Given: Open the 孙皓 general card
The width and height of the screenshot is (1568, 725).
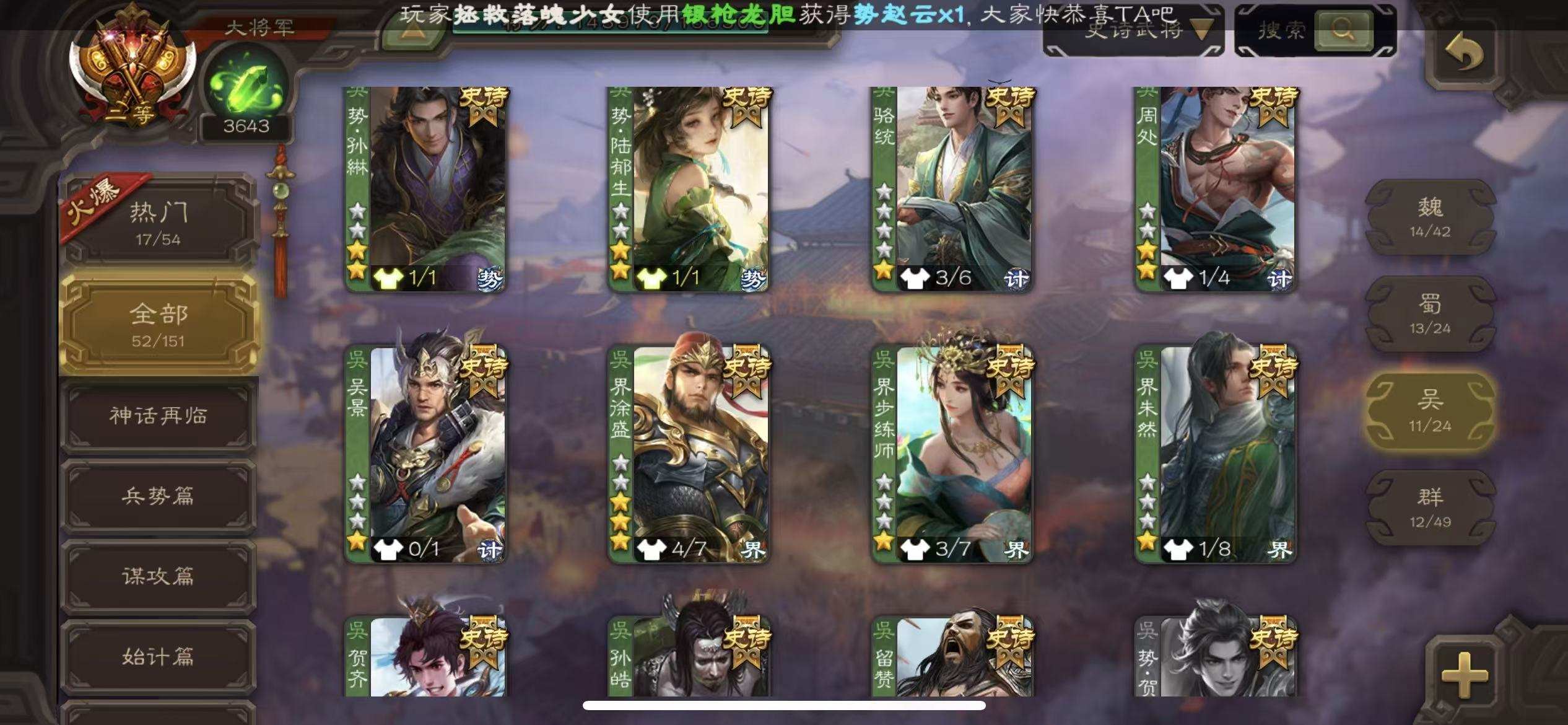Looking at the screenshot, I should [x=689, y=656].
